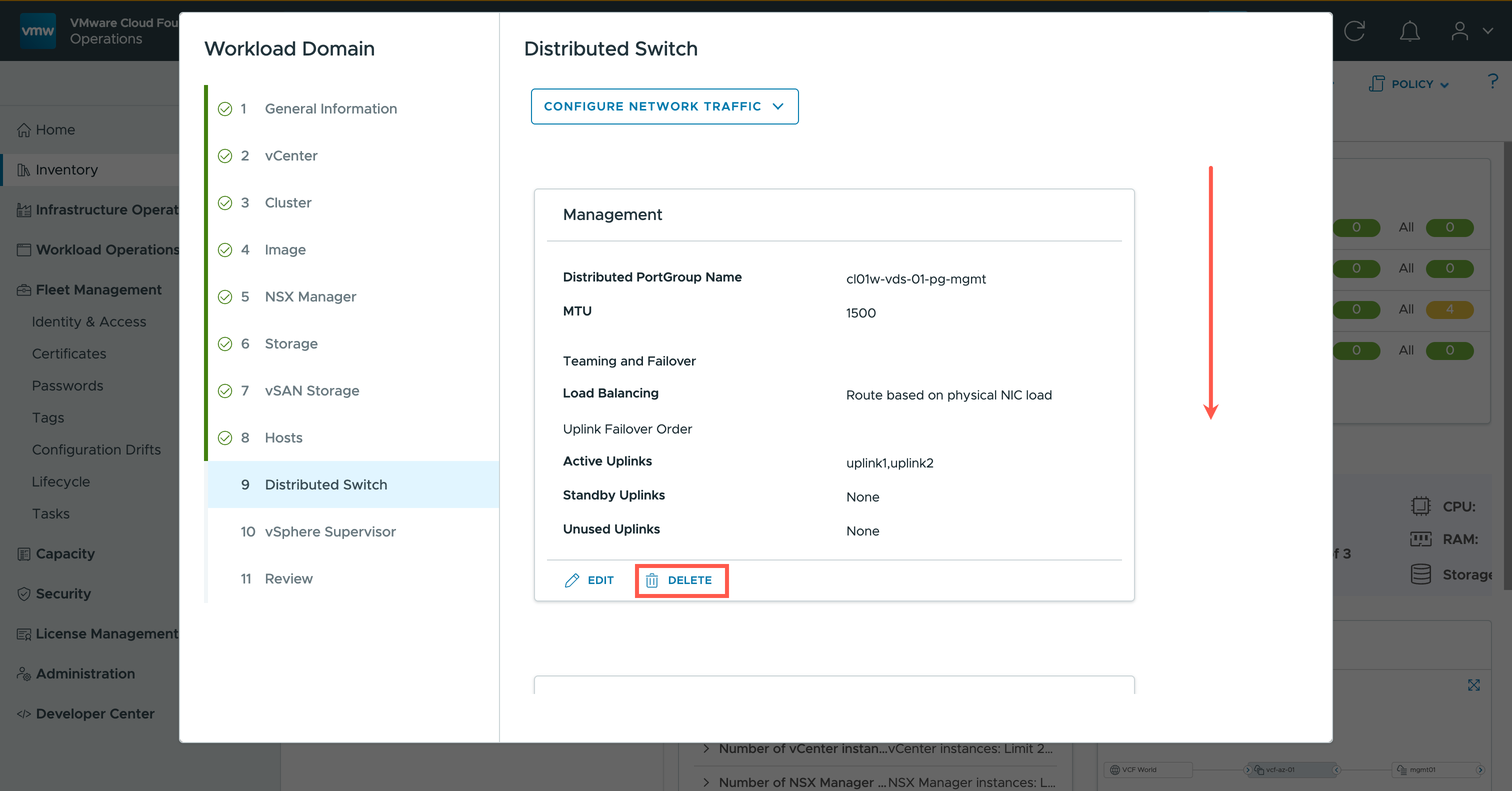Viewport: 1512px width, 791px height.
Task: Expand Number of NSX Manager instances row
Action: point(706,782)
